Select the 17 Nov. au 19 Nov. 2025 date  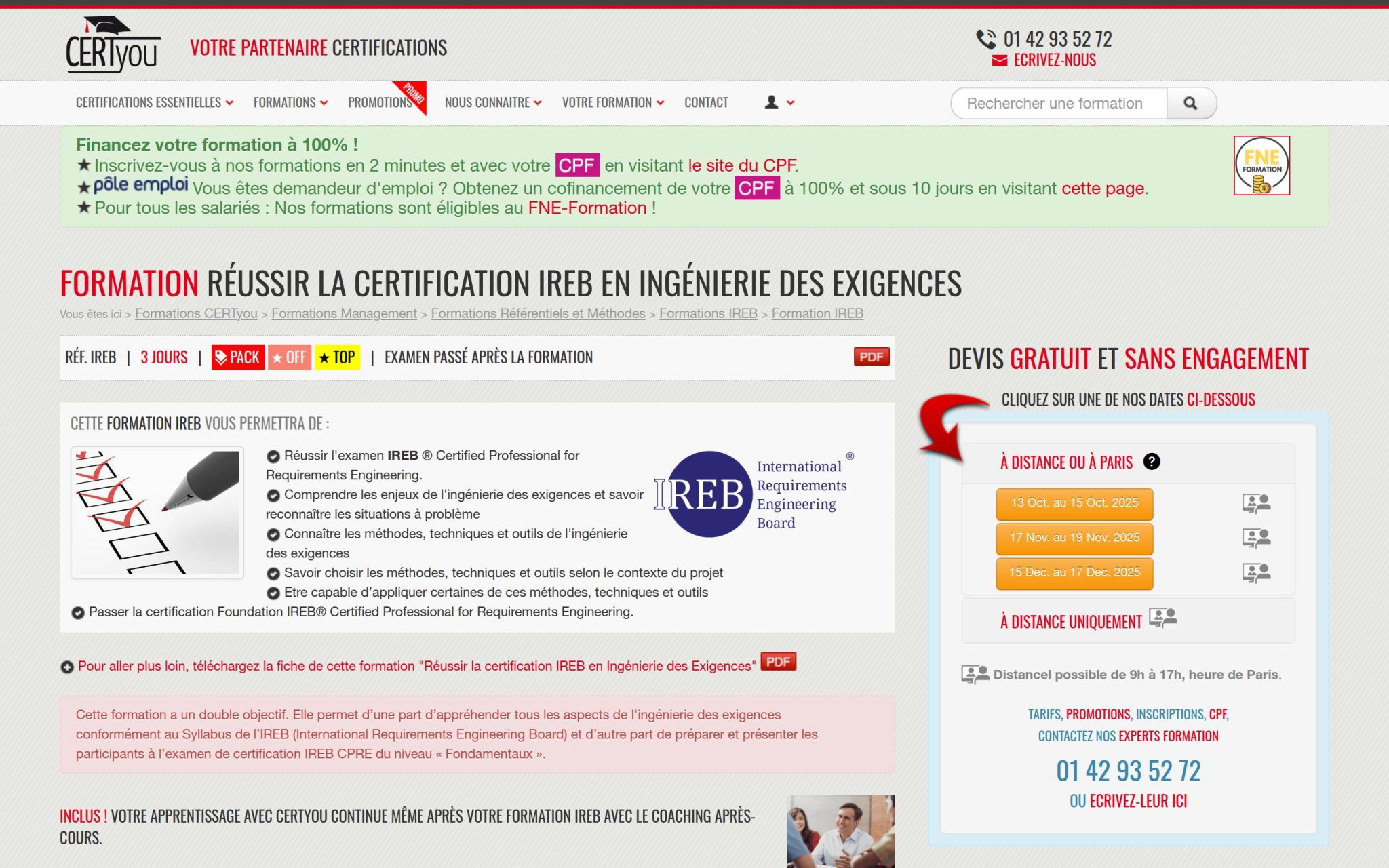tap(1074, 538)
